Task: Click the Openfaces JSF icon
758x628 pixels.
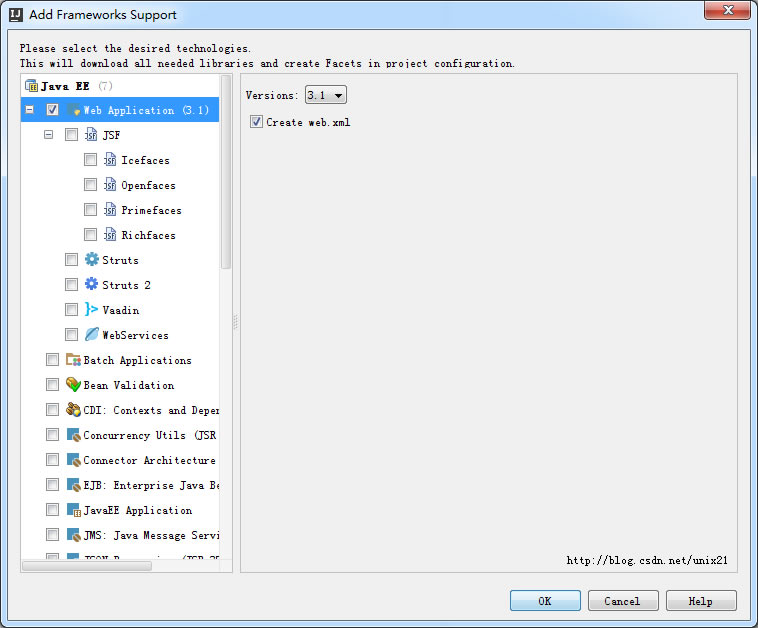Action: 110,185
